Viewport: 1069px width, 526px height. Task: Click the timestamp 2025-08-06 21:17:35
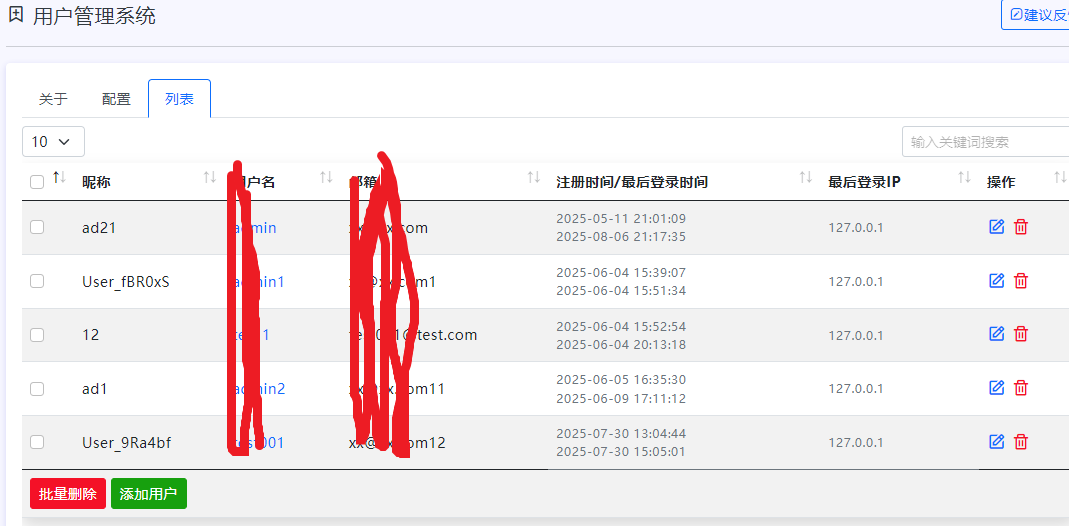[621, 236]
